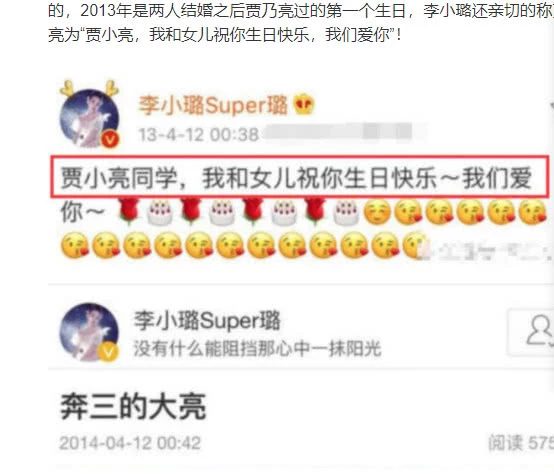Click the orange verified V badge

click(x=111, y=140)
